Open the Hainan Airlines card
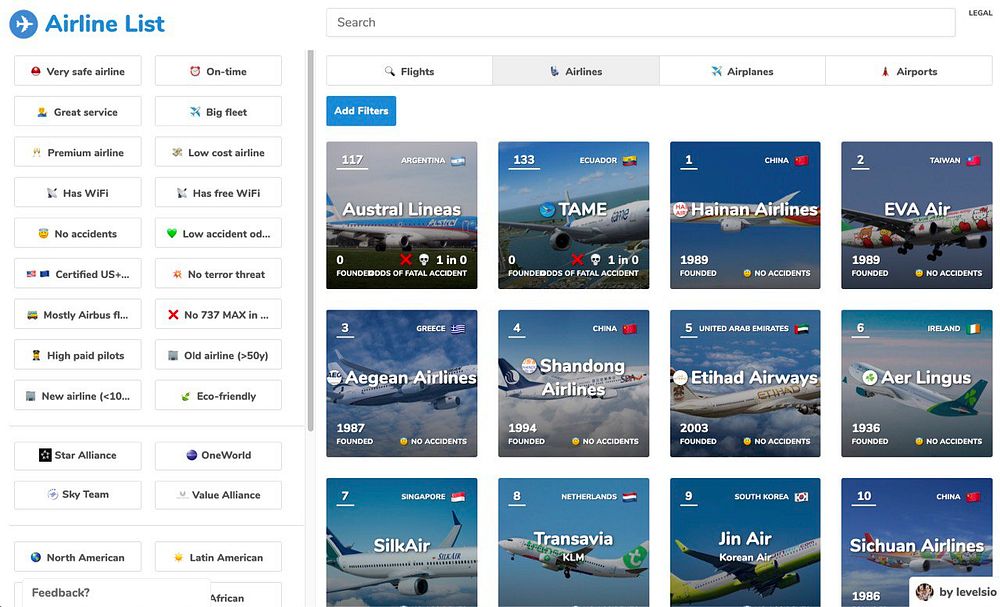 tap(745, 216)
